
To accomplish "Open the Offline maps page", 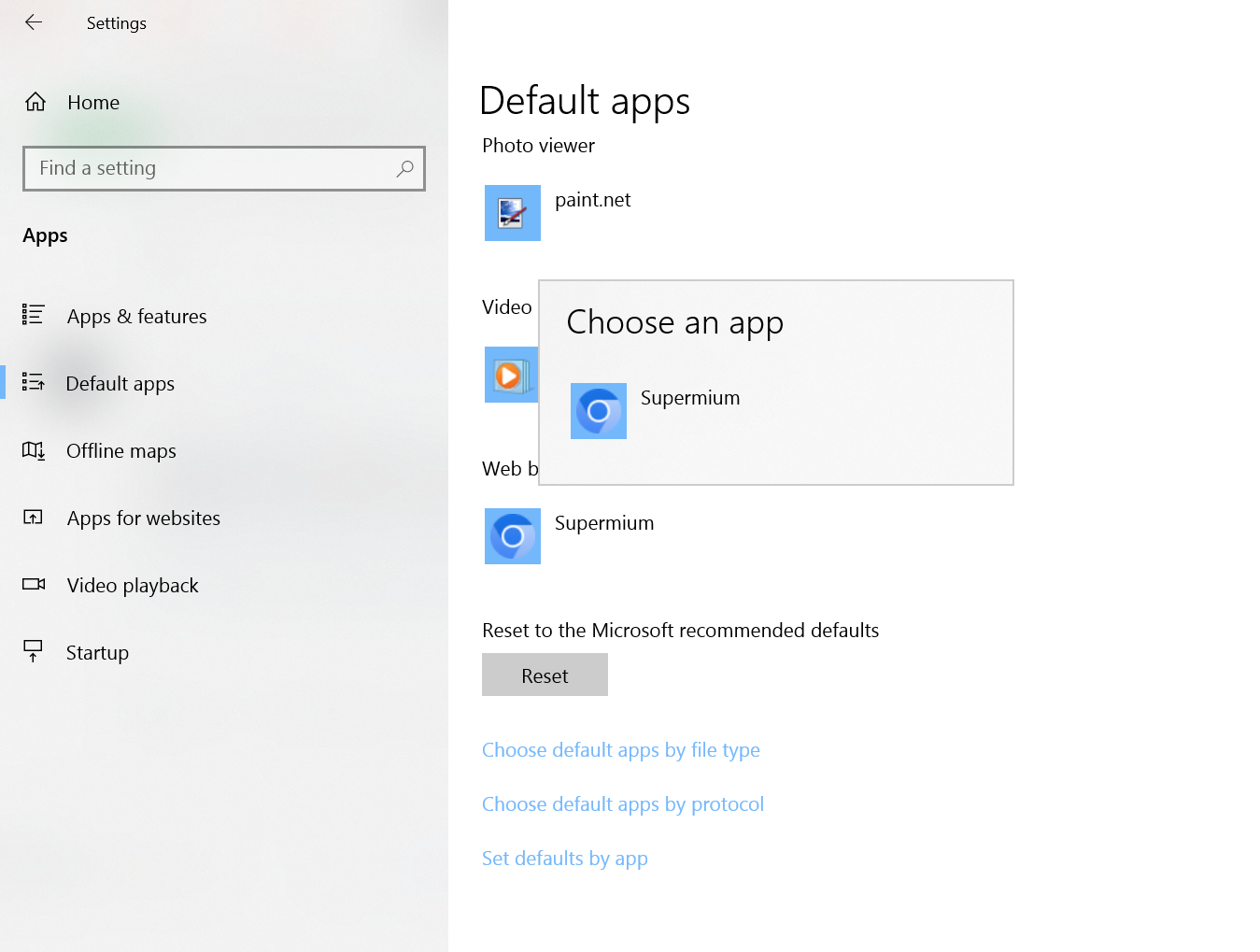I will click(120, 451).
